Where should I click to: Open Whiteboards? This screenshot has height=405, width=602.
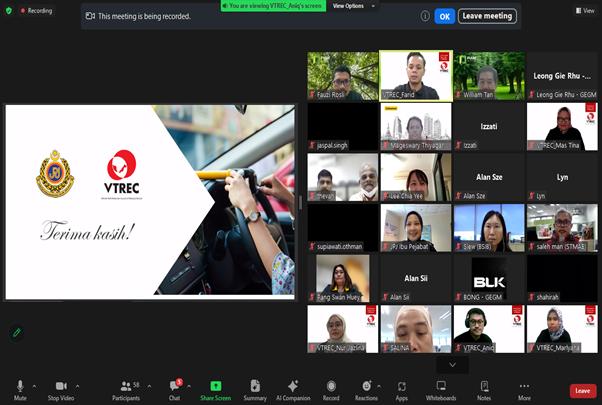(441, 388)
